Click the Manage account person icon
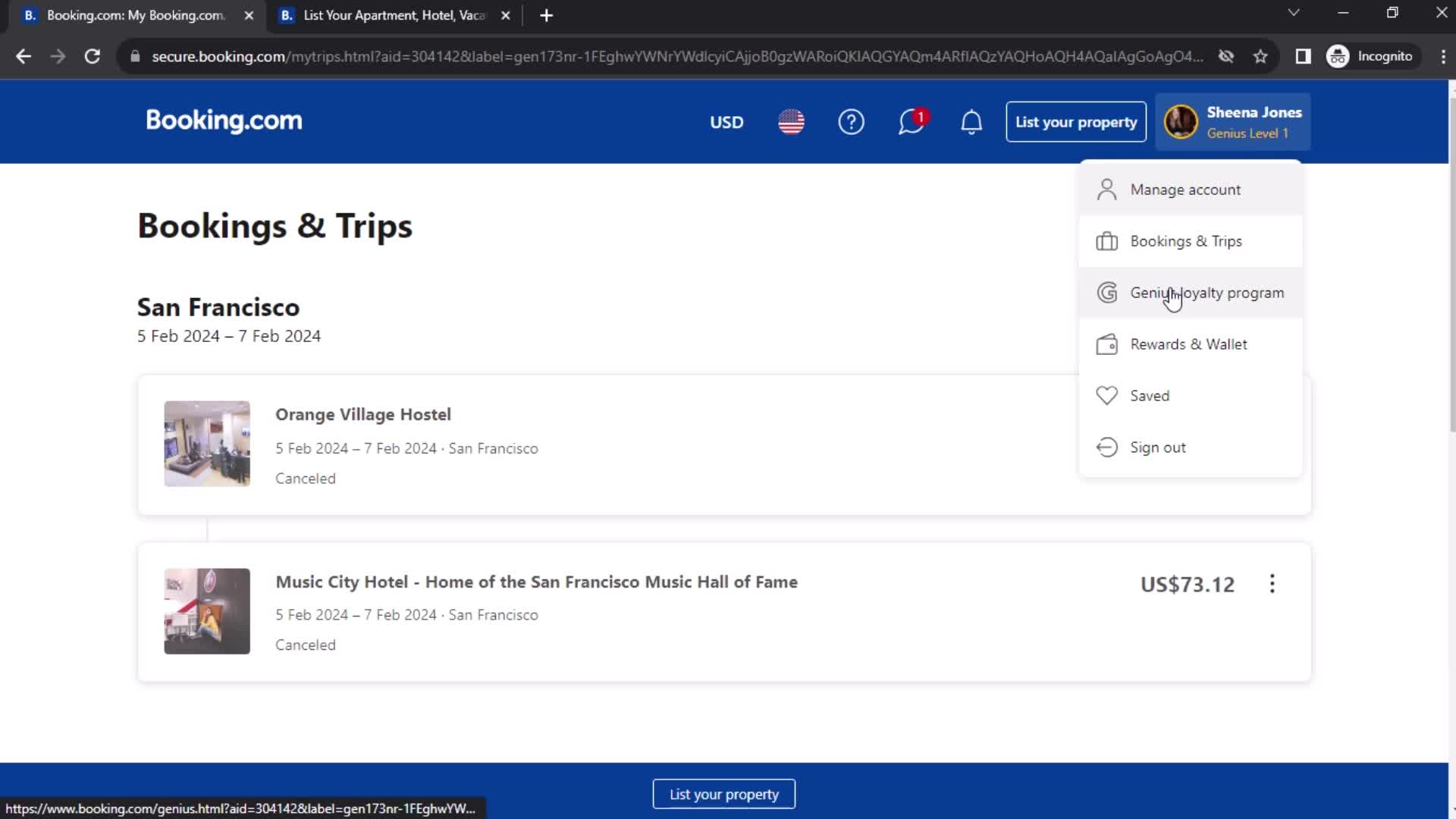The width and height of the screenshot is (1456, 819). (x=1107, y=190)
